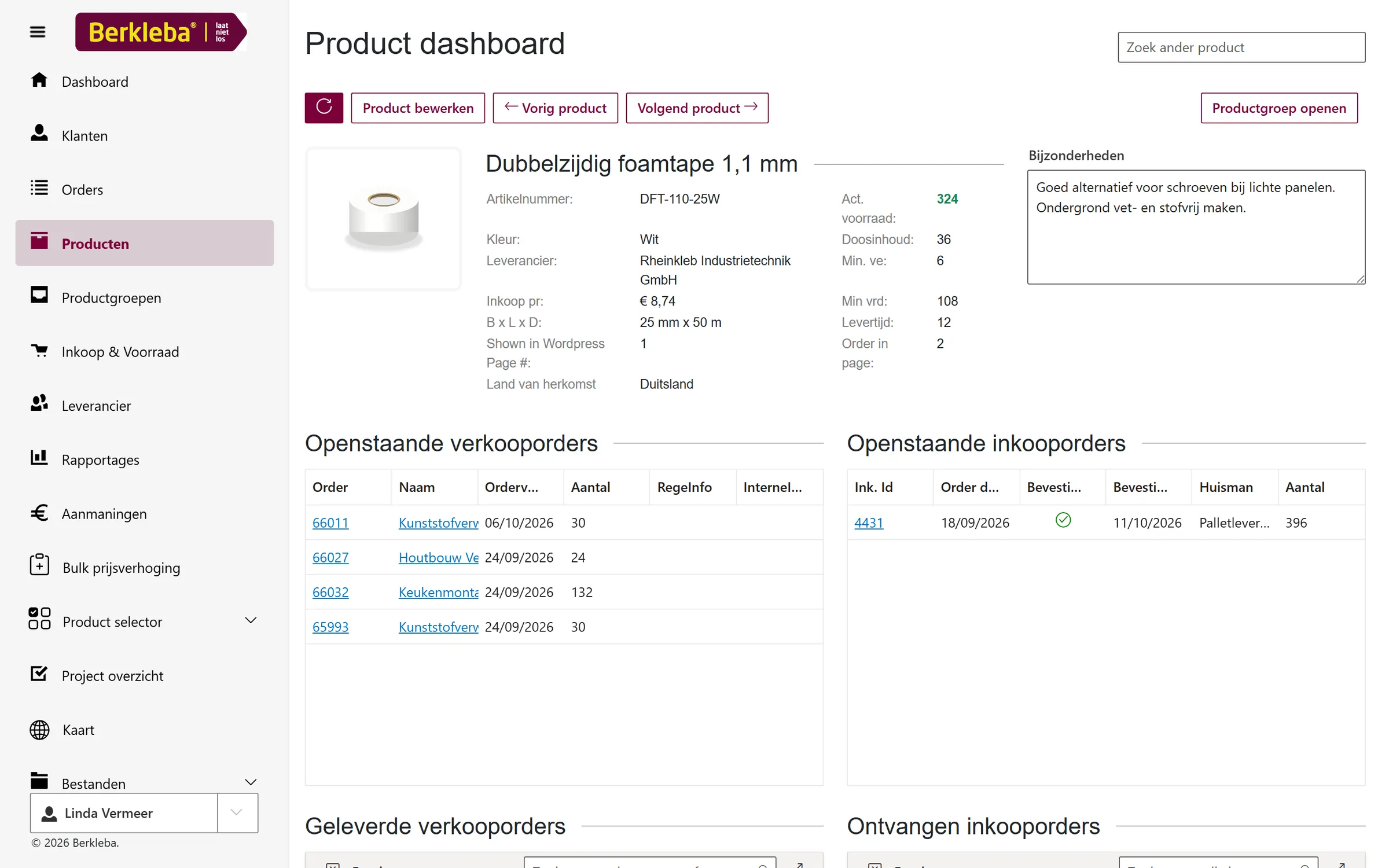Click Productgroep openen button
Viewport: 1389px width, 868px height.
click(x=1279, y=108)
